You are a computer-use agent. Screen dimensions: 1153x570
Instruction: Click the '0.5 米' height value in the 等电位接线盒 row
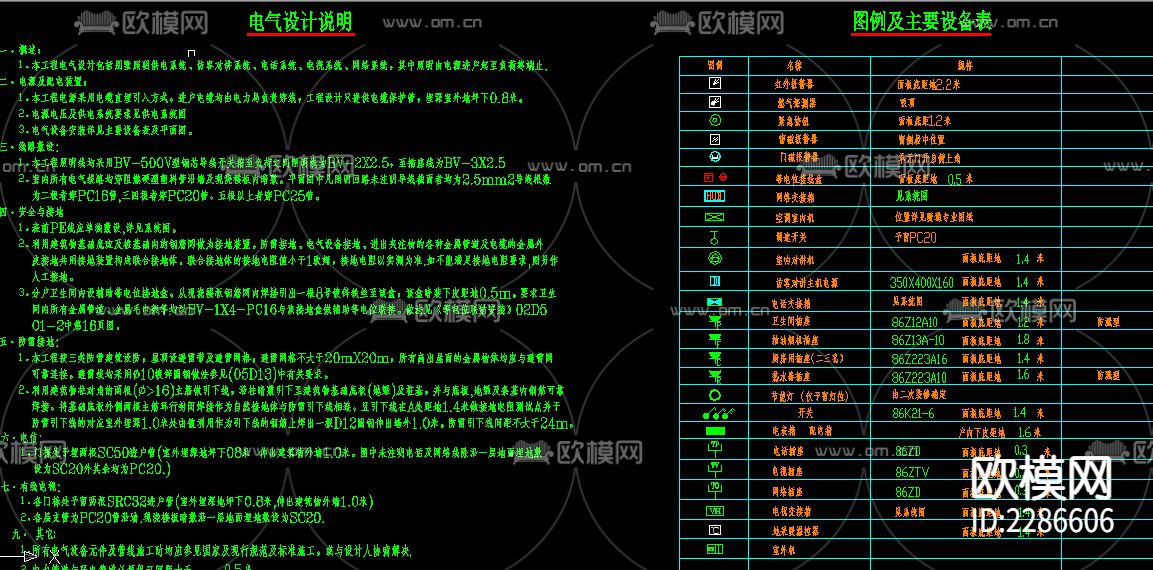pos(960,179)
